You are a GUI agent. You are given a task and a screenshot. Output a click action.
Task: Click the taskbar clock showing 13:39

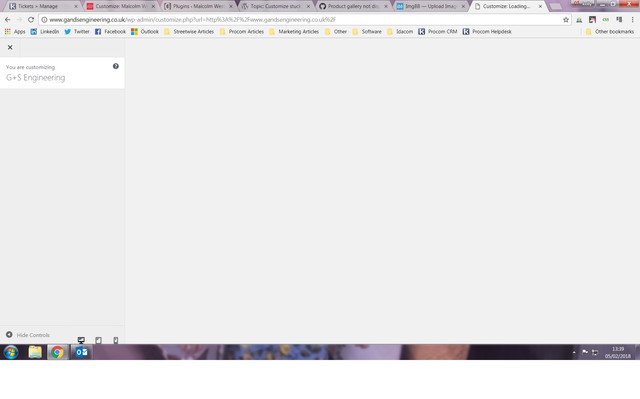[618, 352]
